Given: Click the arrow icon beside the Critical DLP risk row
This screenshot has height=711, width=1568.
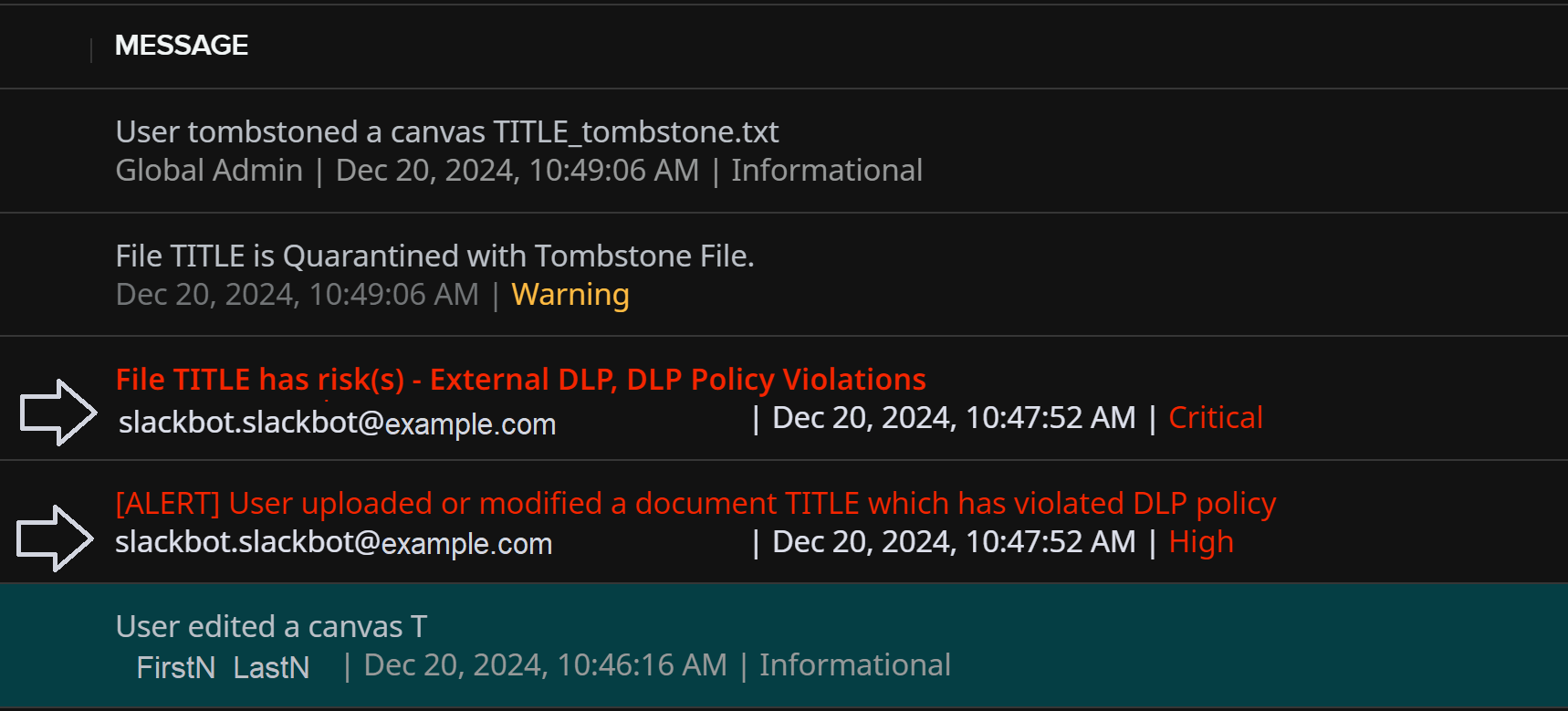Looking at the screenshot, I should tap(58, 413).
